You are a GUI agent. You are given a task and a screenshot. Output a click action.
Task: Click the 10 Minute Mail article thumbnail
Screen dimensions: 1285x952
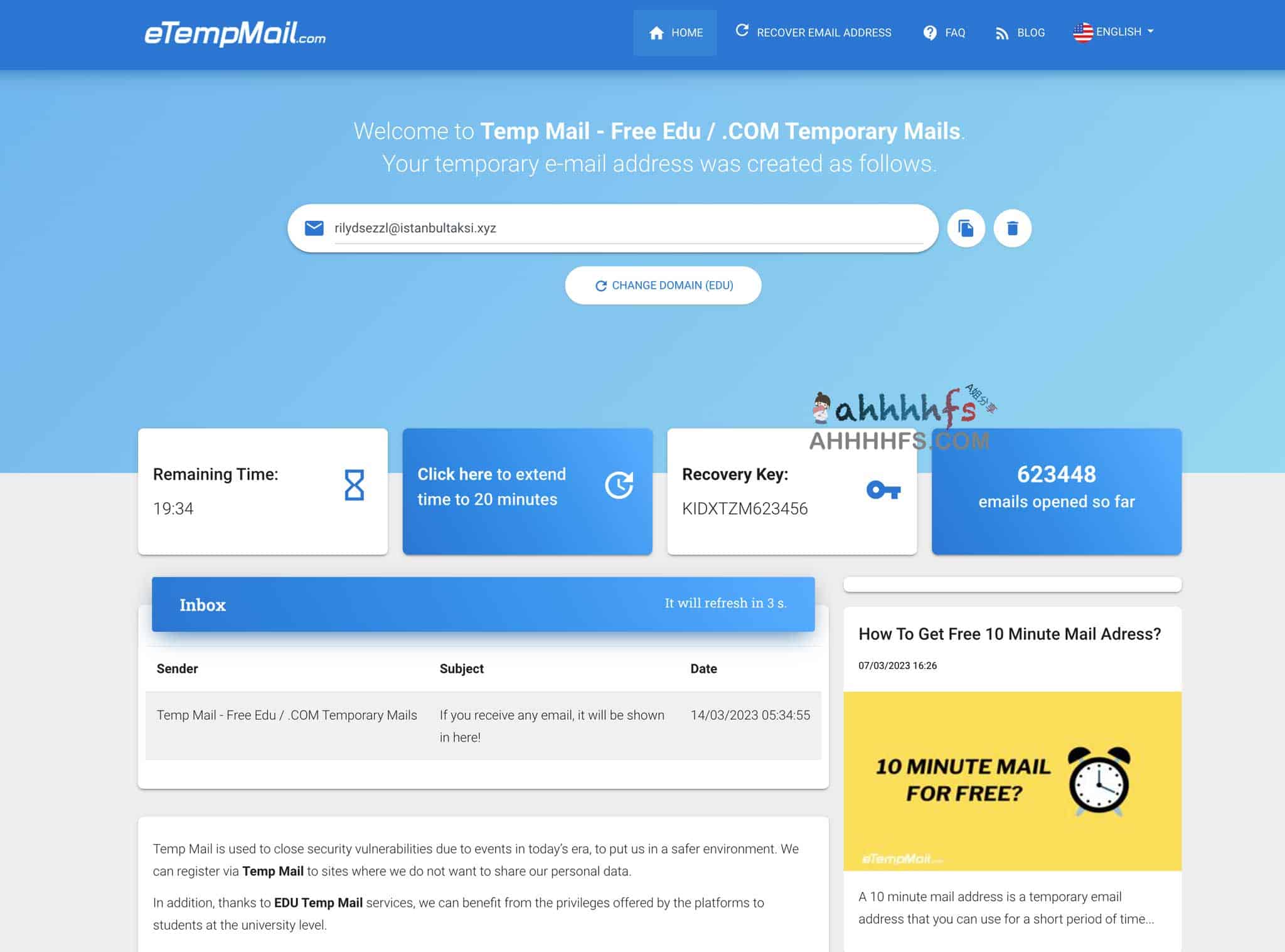[x=1012, y=782]
